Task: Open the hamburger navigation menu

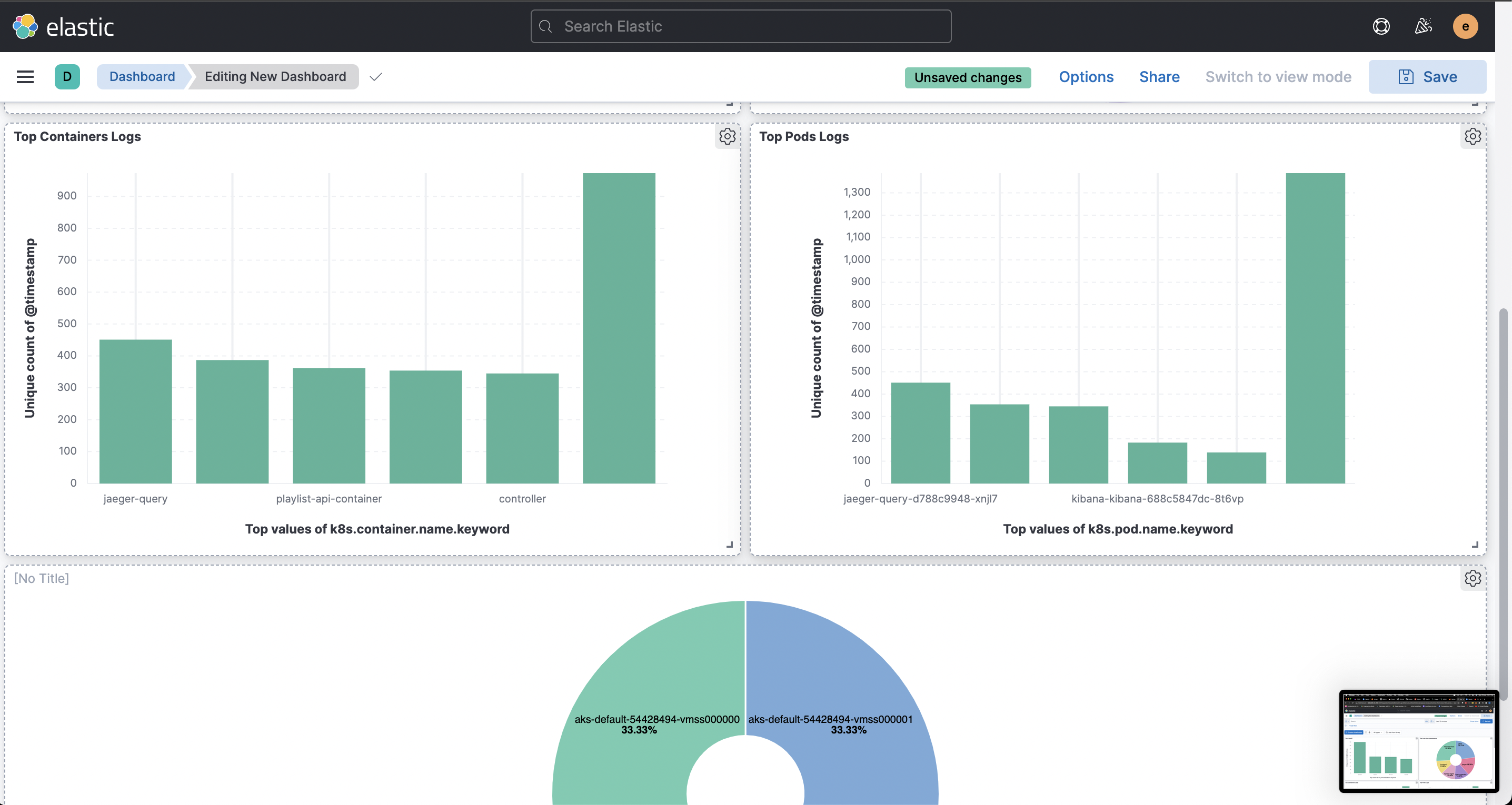Action: pyautogui.click(x=25, y=77)
